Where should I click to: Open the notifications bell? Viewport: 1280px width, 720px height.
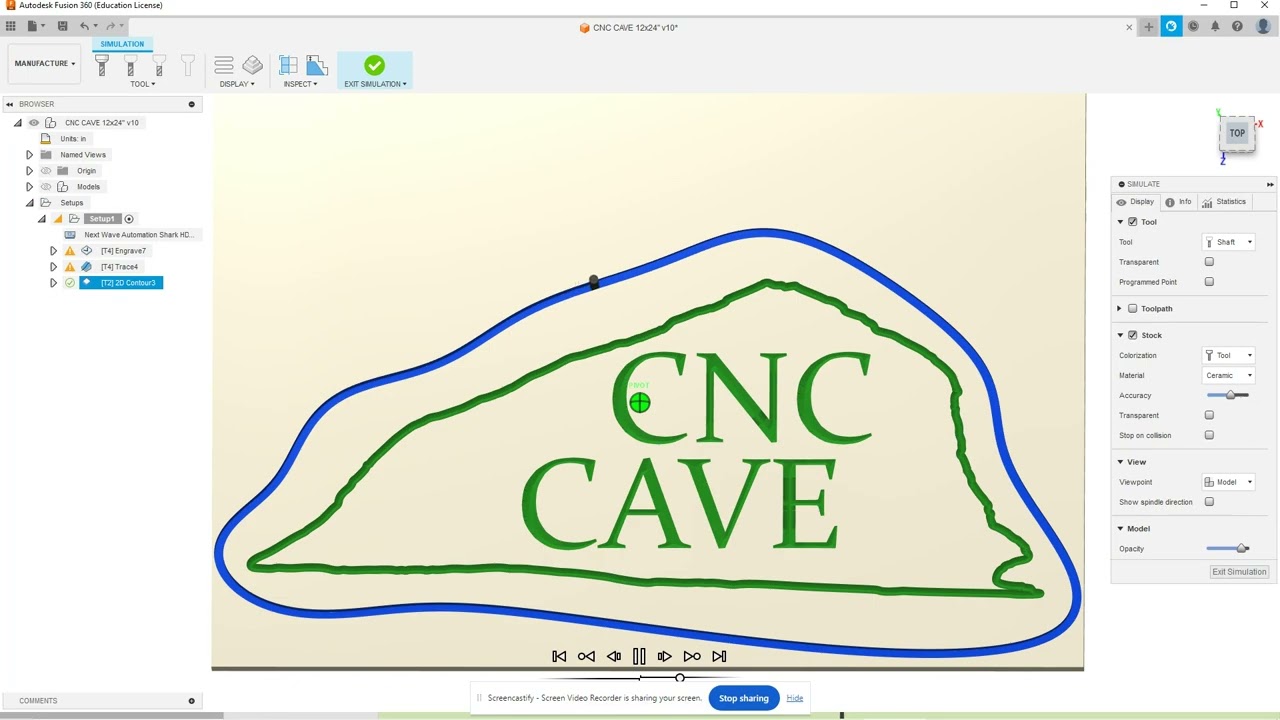click(x=1215, y=27)
